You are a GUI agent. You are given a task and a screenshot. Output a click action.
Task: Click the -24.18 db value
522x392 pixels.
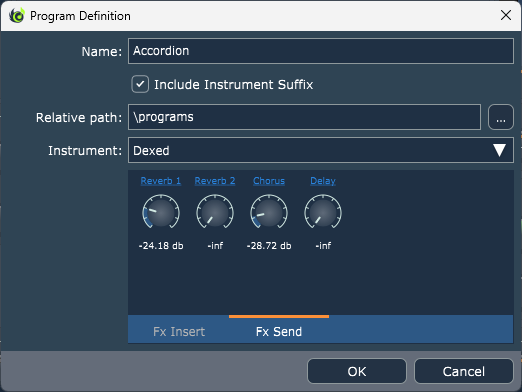coord(161,246)
